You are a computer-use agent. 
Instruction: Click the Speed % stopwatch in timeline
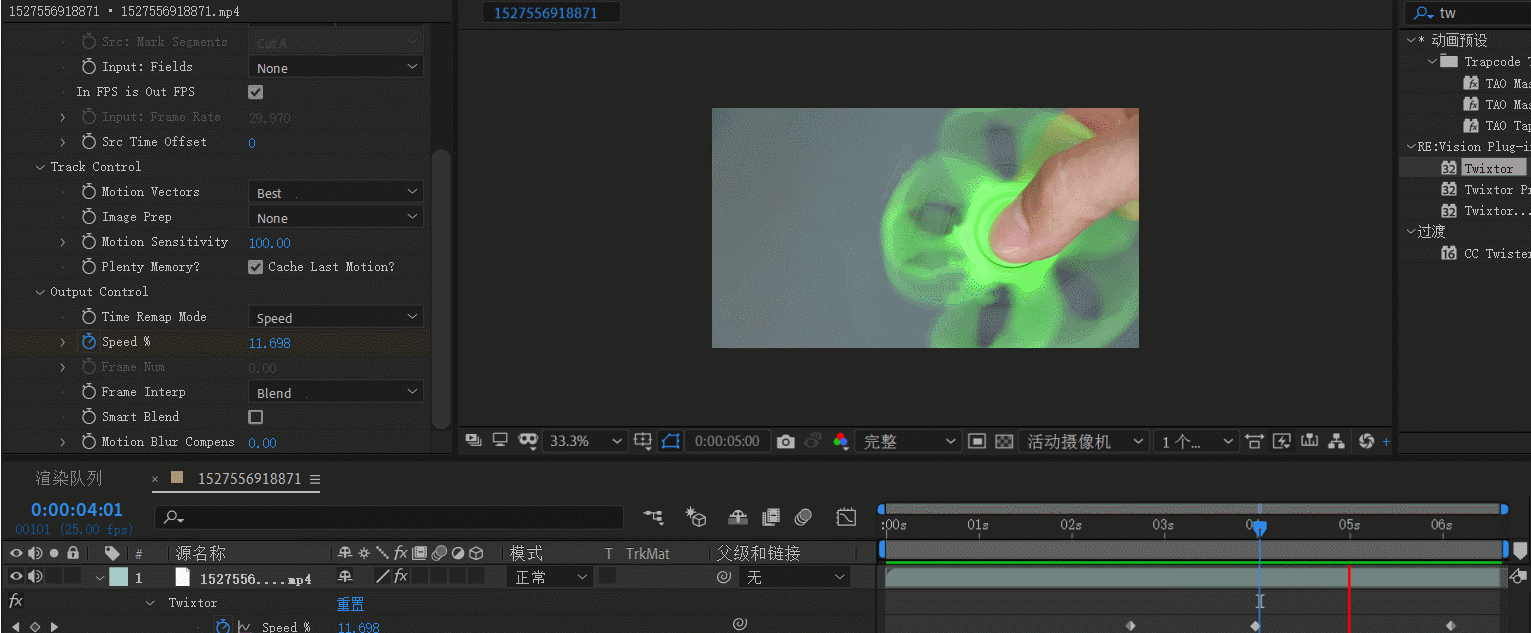(x=223, y=626)
